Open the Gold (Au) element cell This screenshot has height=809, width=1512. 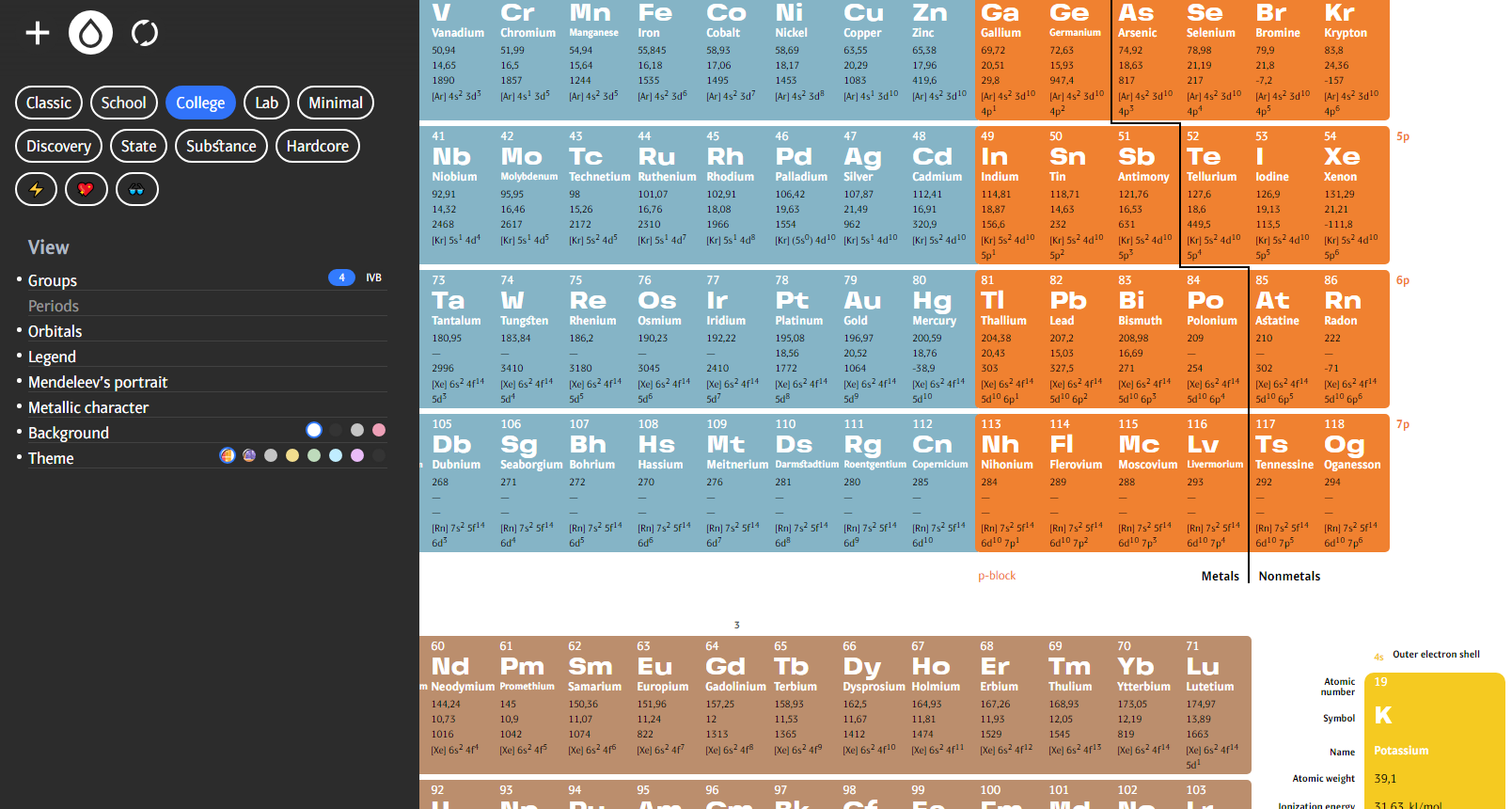(x=863, y=339)
